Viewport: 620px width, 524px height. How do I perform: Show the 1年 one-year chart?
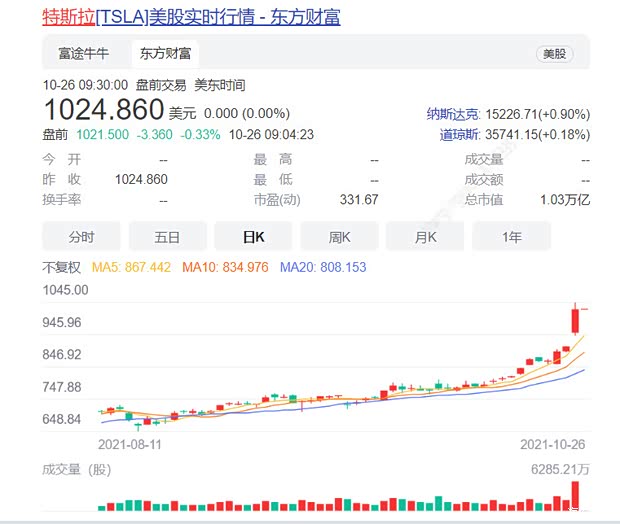point(511,237)
